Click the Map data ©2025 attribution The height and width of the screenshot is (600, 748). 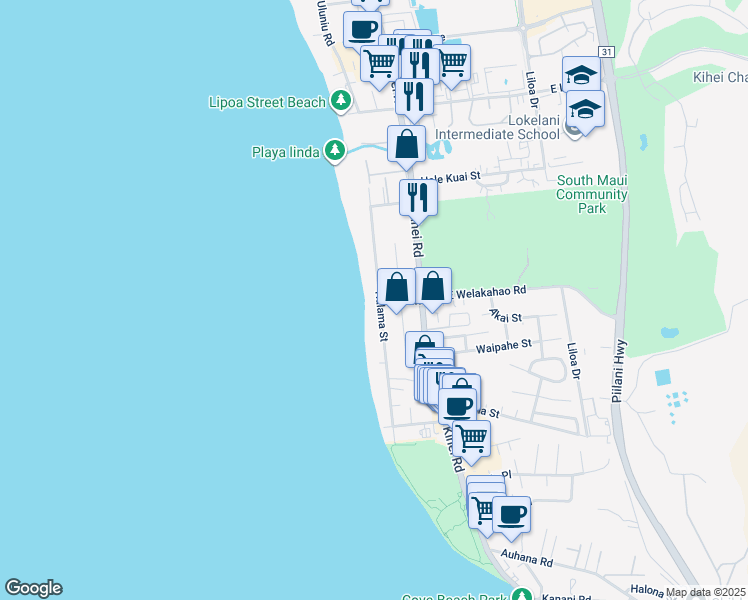pyautogui.click(x=706, y=592)
